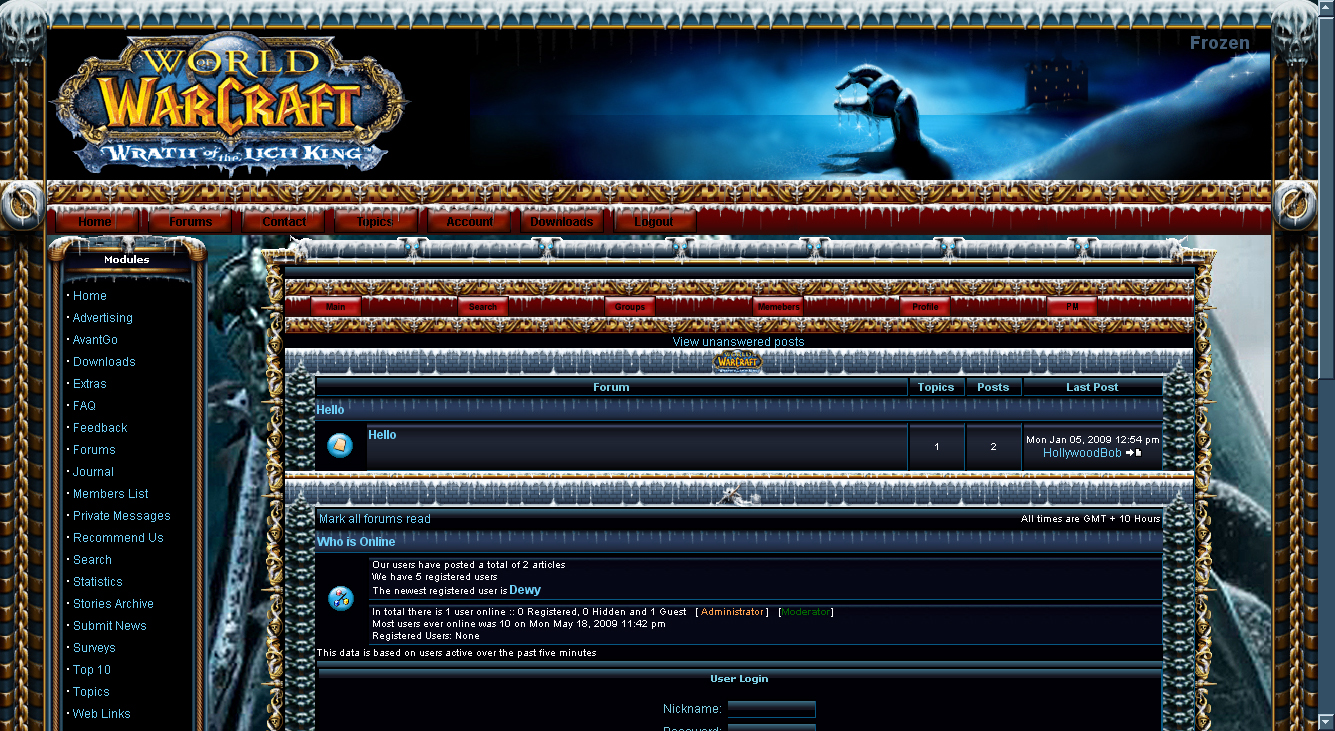Click the right round medallion beside navbar
The height and width of the screenshot is (731, 1335).
pyautogui.click(x=1296, y=206)
